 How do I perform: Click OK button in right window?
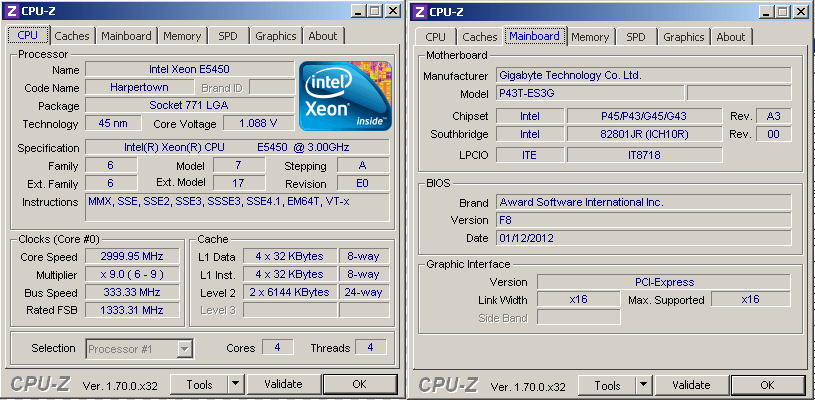[x=767, y=385]
